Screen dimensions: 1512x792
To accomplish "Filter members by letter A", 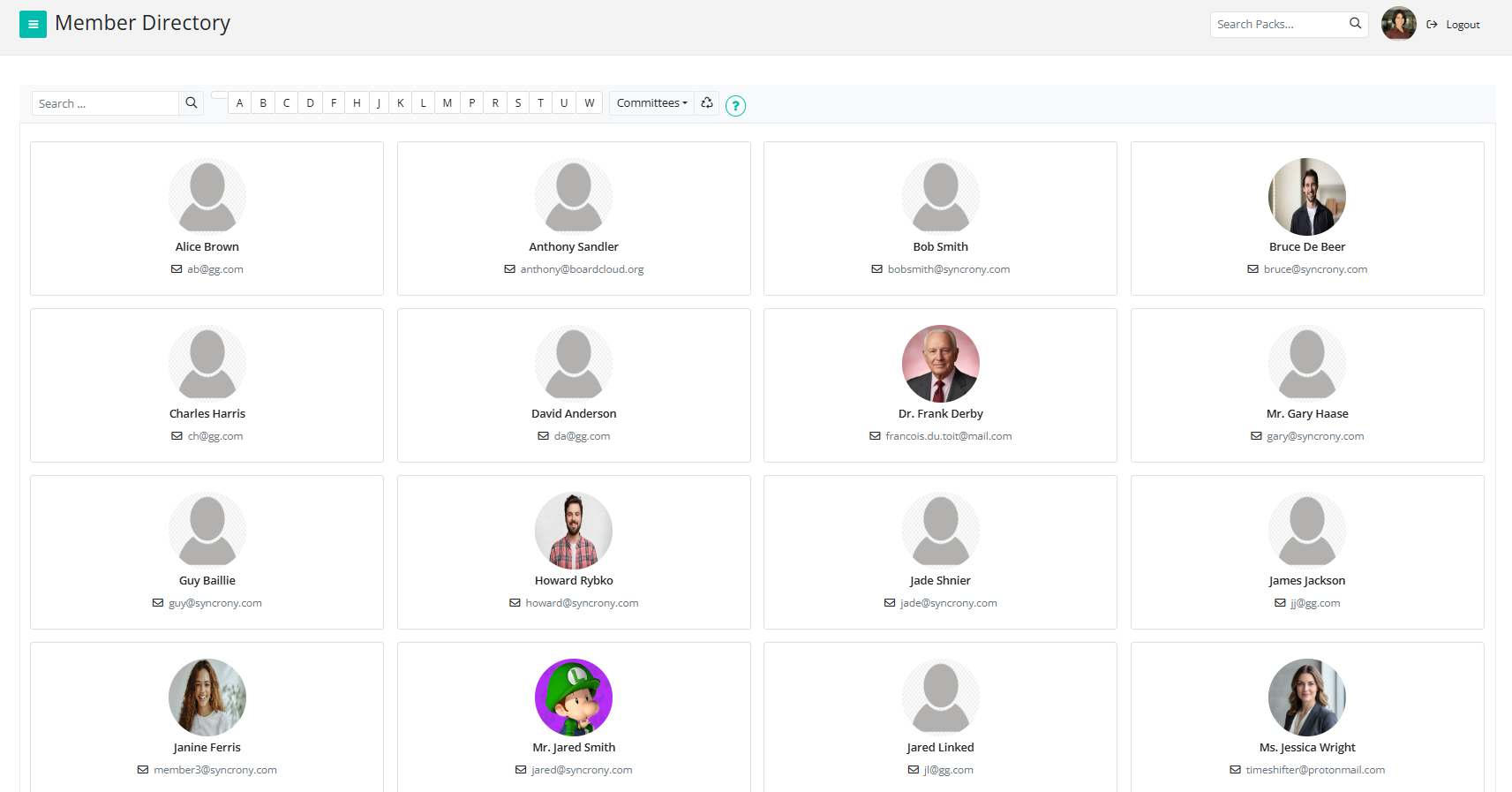I will coord(239,103).
